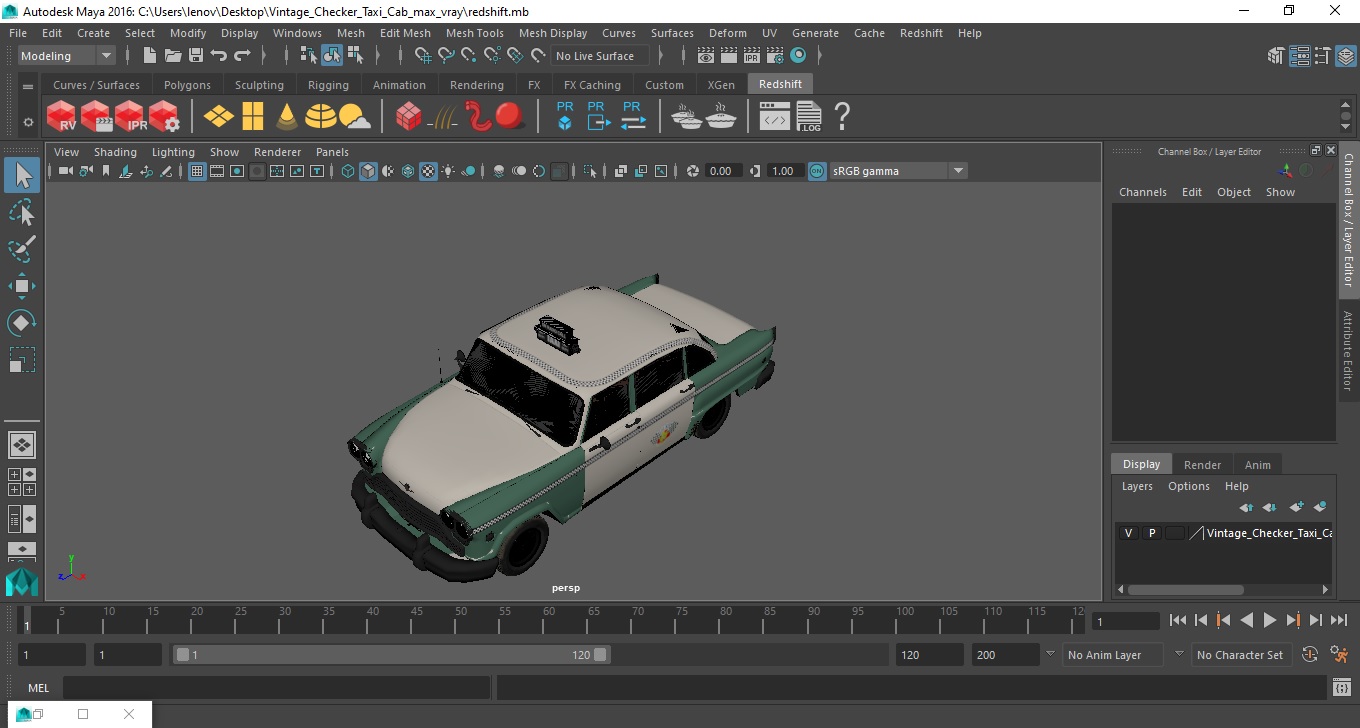The image size is (1360, 728).
Task: Start Redshift IPR from the shelf
Action: [x=131, y=116]
